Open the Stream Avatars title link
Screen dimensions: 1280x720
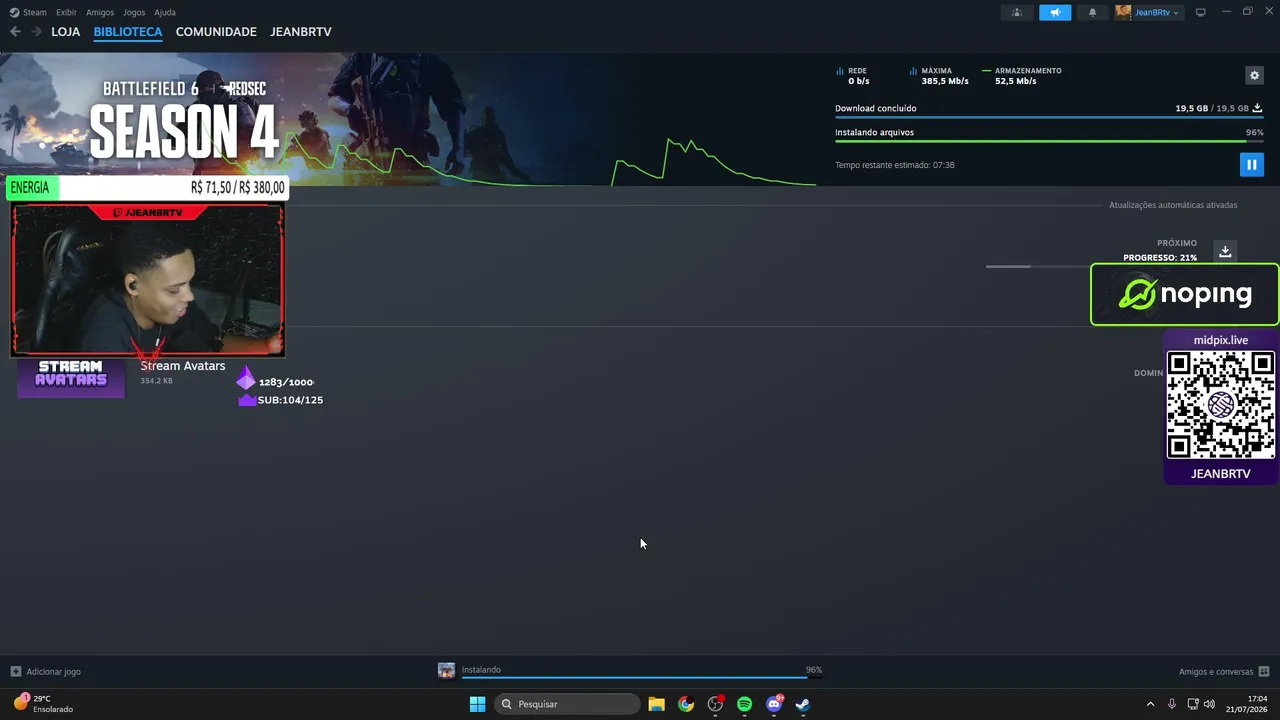183,366
